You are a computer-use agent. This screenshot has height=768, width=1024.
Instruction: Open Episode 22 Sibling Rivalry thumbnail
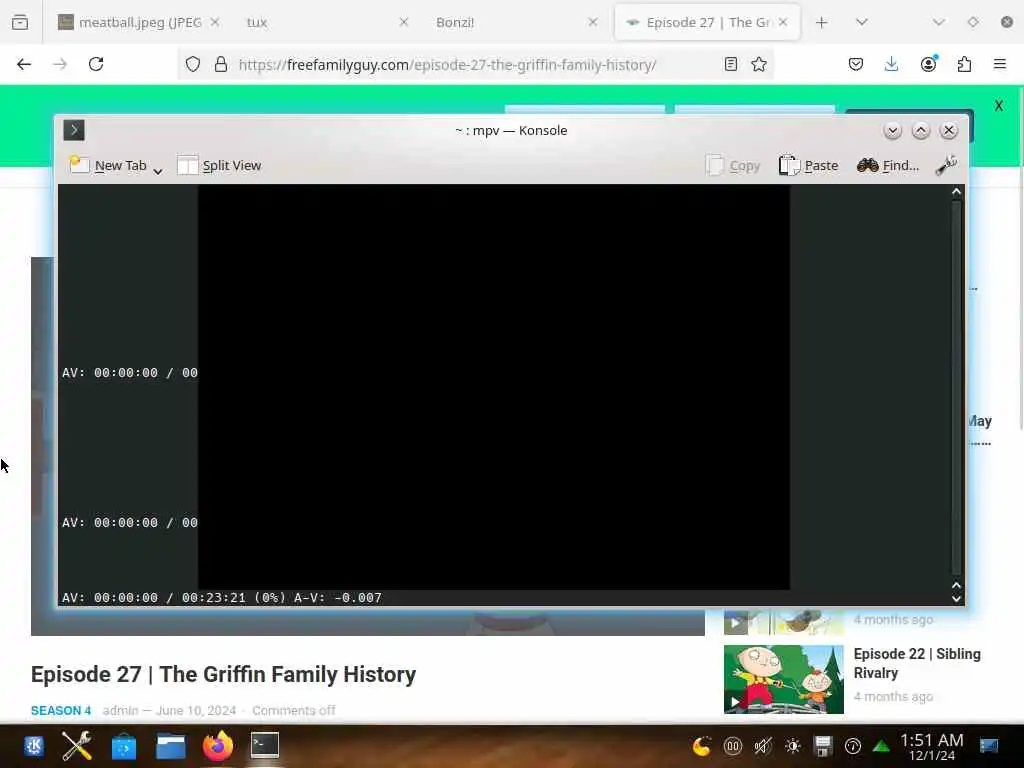click(x=783, y=679)
